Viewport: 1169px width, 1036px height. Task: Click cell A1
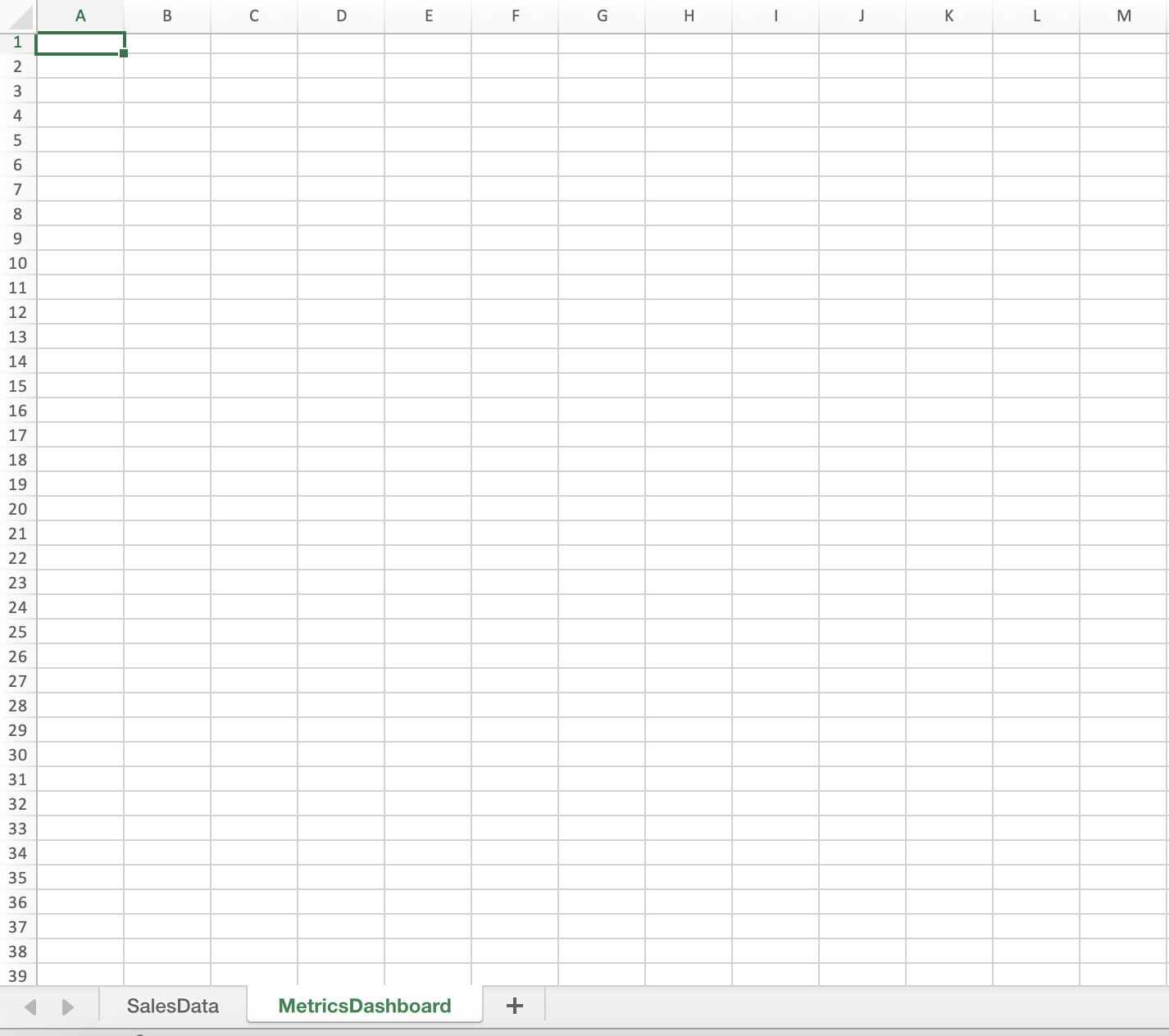80,42
